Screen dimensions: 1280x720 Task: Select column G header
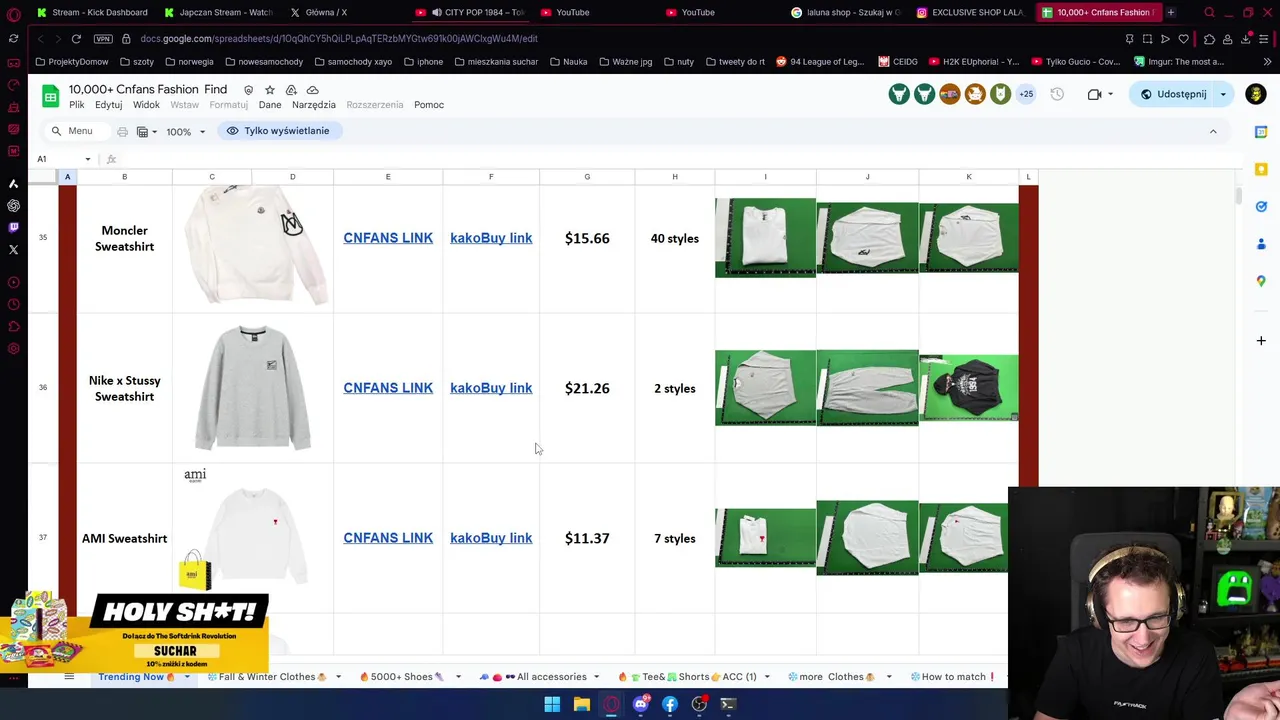(x=587, y=177)
